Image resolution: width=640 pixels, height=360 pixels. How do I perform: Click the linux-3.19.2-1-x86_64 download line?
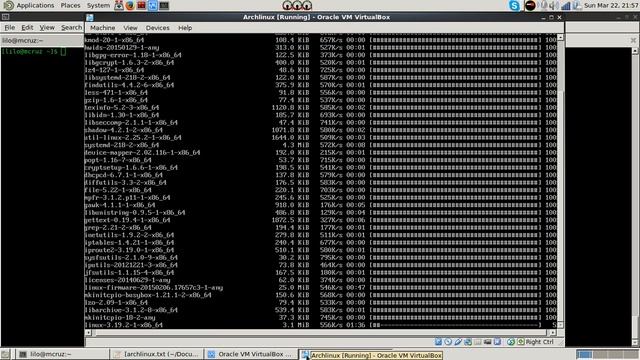click(x=320, y=325)
